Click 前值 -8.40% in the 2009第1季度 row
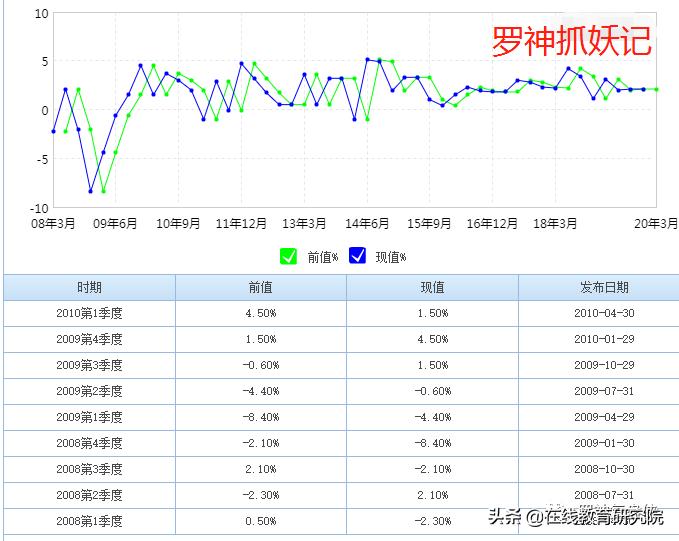679x541 pixels. 261,417
